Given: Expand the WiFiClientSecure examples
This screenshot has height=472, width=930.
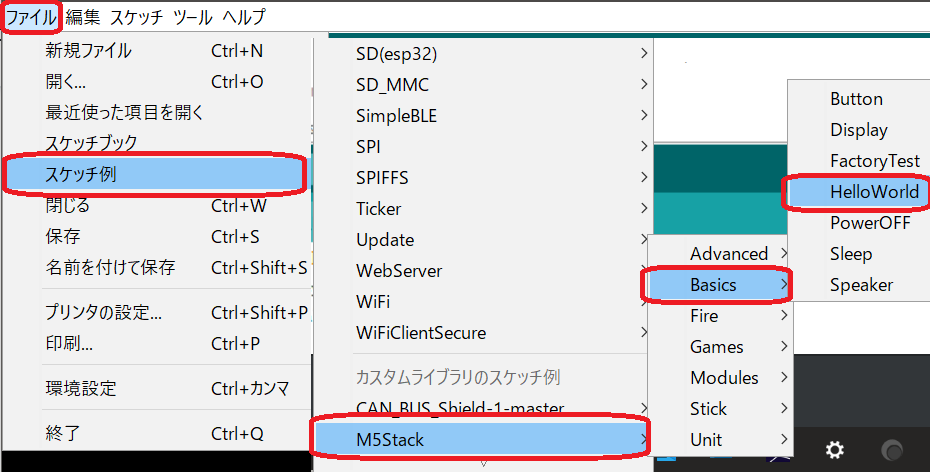Looking at the screenshot, I should coord(420,333).
